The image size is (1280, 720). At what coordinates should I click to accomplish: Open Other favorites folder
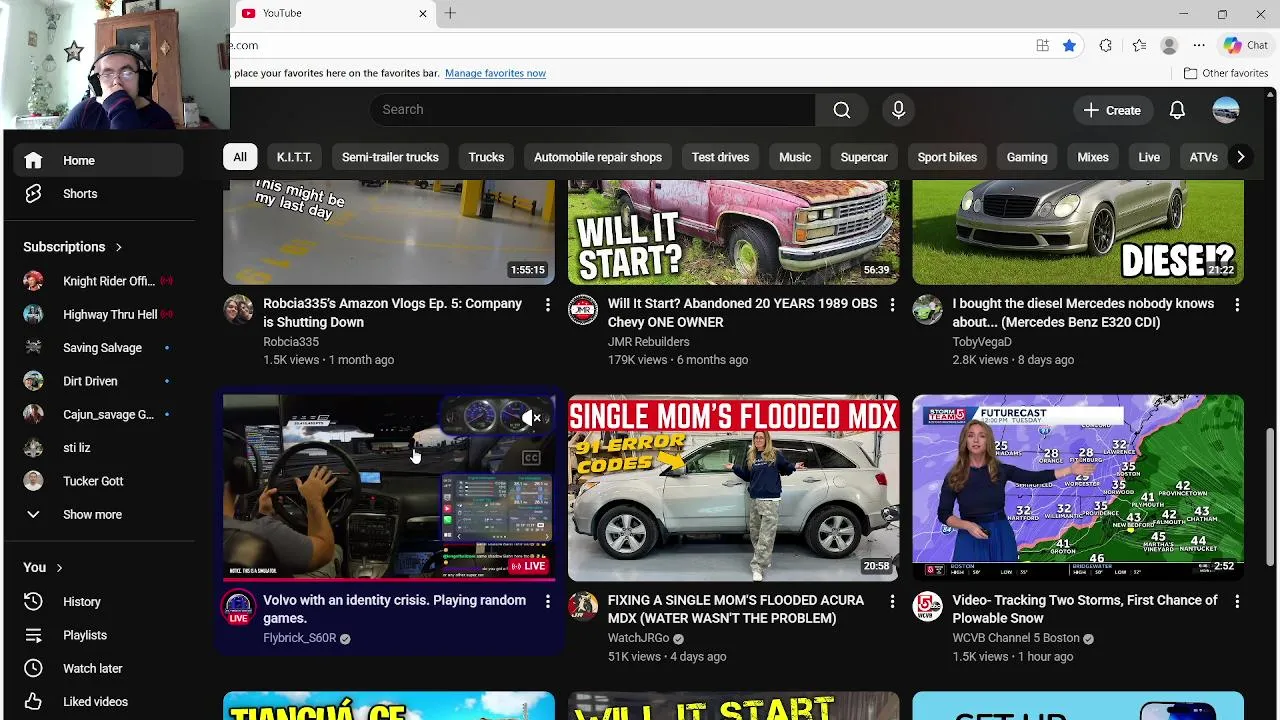[1226, 73]
